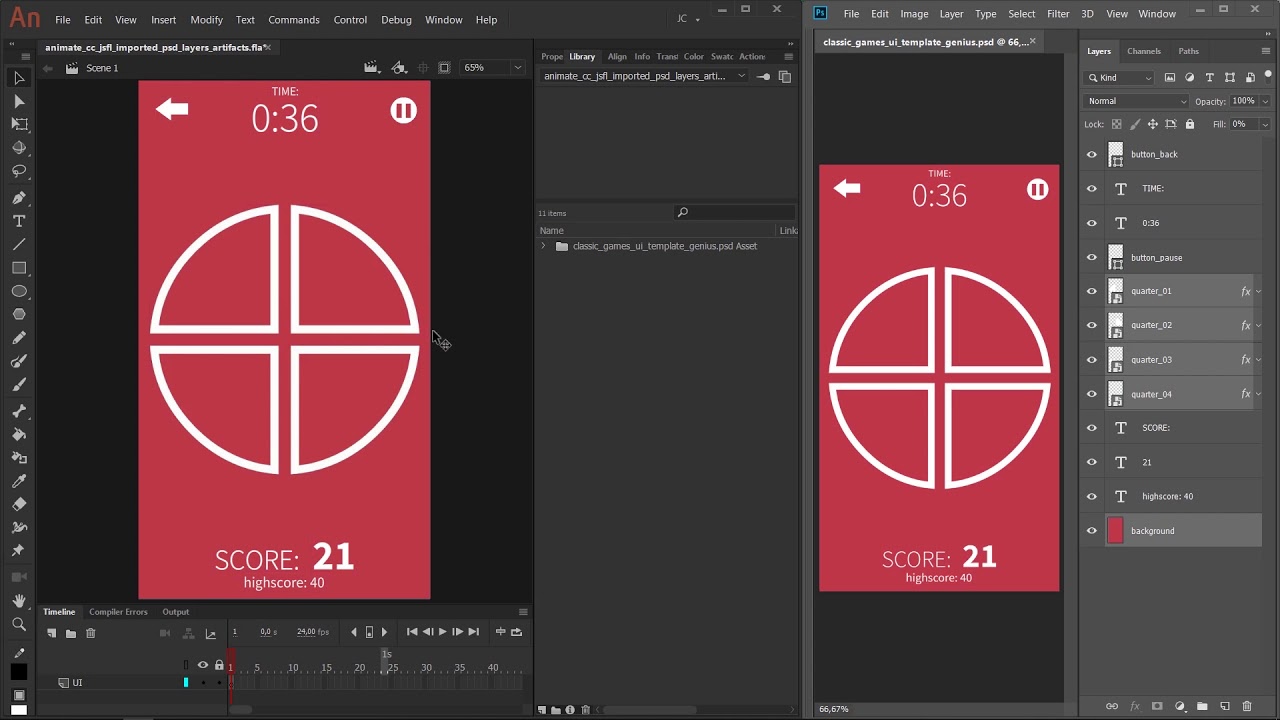The width and height of the screenshot is (1280, 720).
Task: Open the Normal blend mode dropdown
Action: pyautogui.click(x=1136, y=101)
